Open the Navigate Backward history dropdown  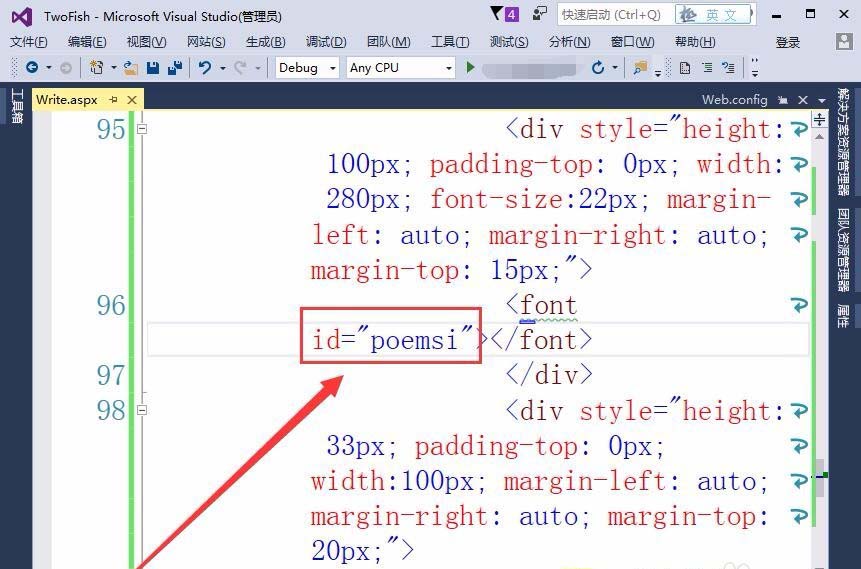click(x=48, y=68)
